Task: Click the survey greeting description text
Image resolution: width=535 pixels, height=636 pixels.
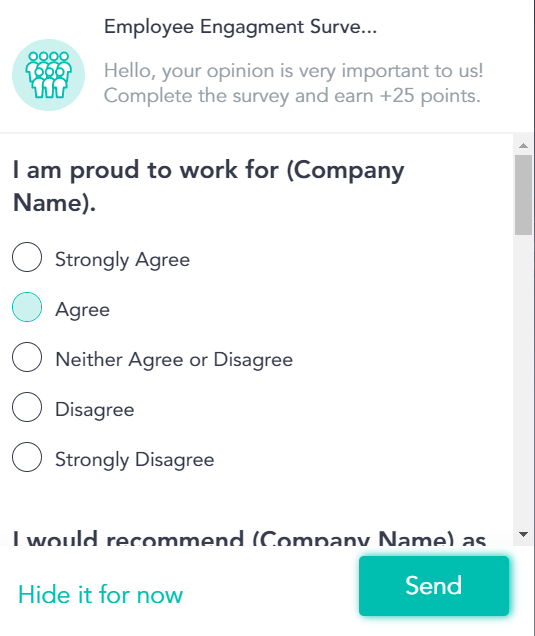Action: [294, 84]
